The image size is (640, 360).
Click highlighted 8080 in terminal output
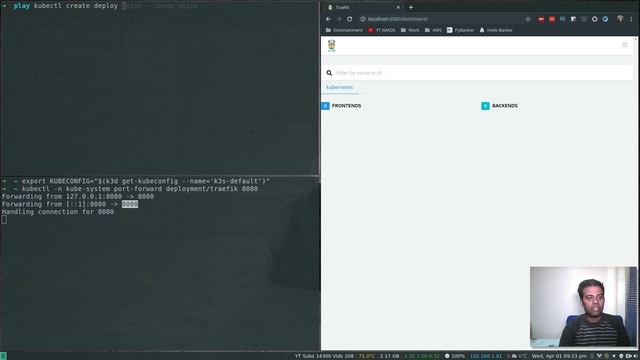pos(130,204)
